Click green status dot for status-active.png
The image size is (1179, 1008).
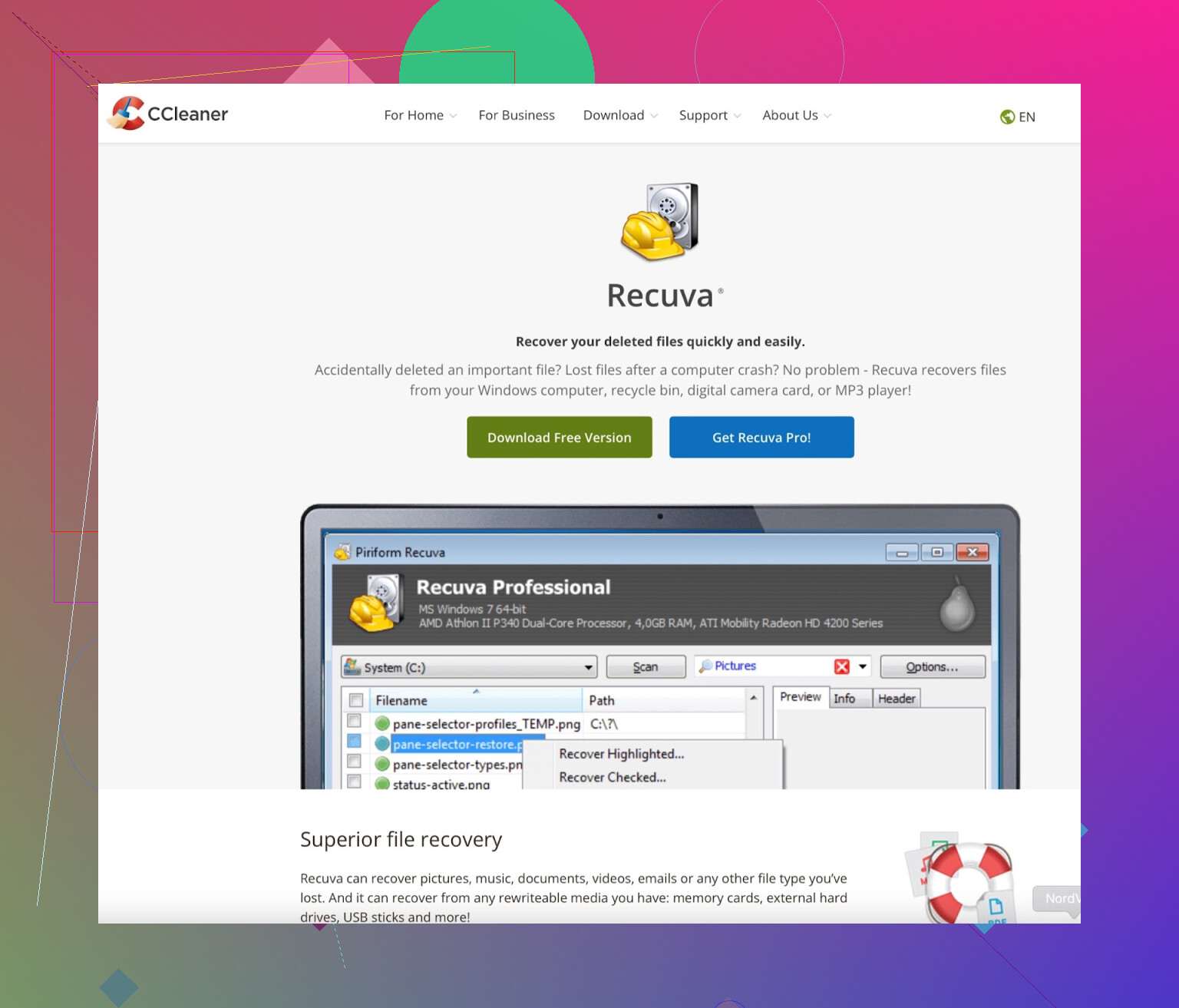(382, 784)
